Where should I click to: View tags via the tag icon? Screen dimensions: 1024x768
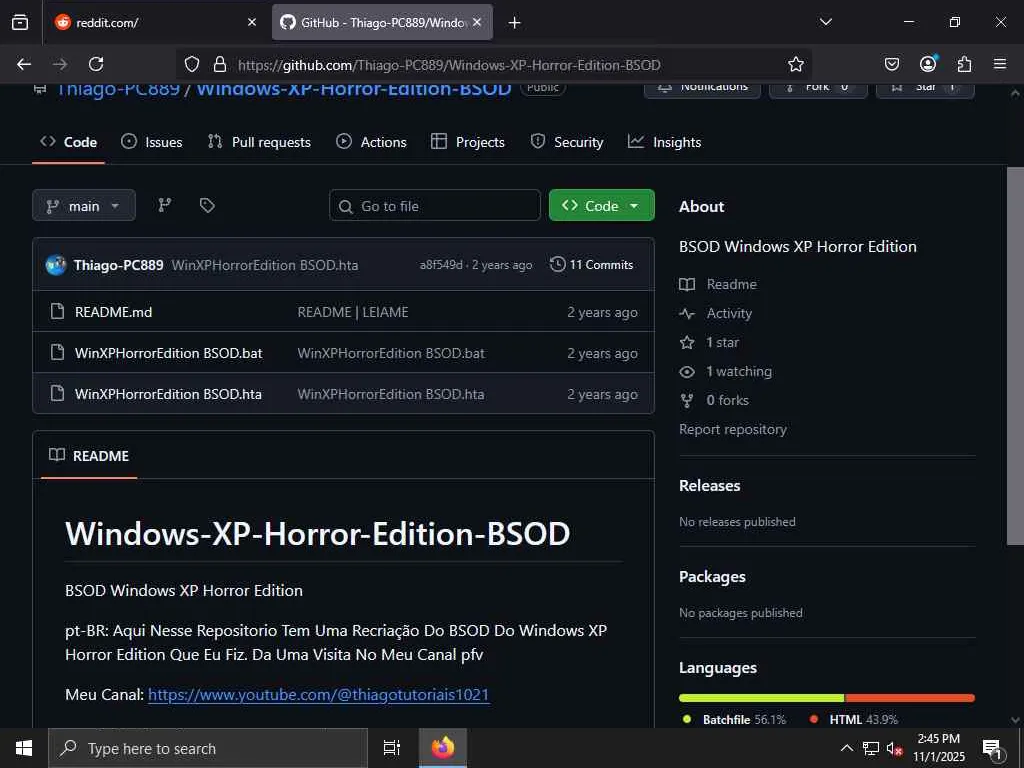[207, 205]
